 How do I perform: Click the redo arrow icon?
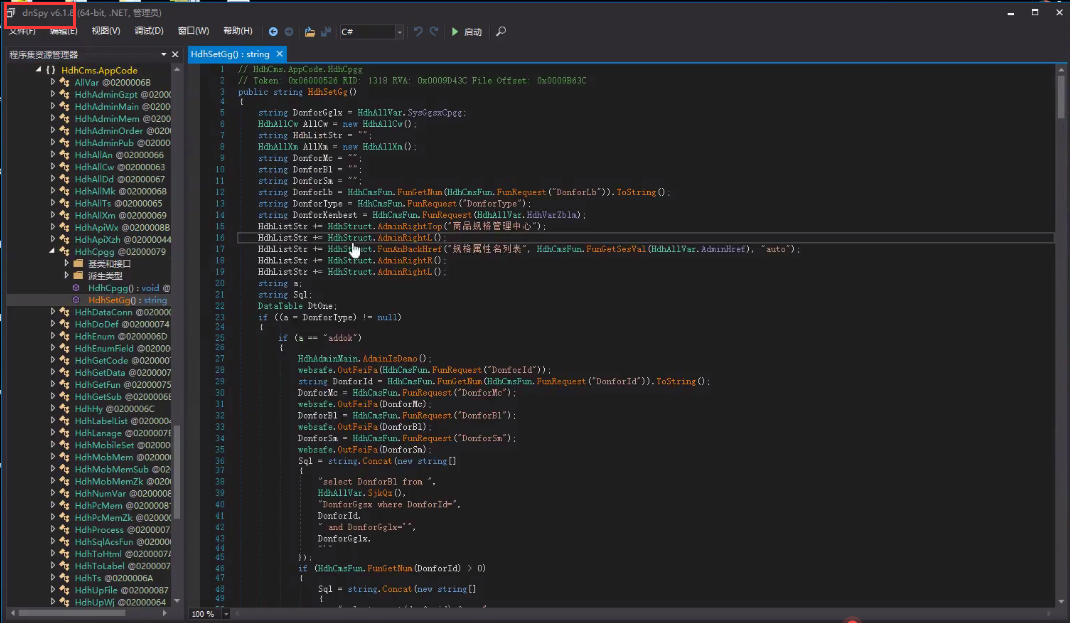pos(434,32)
